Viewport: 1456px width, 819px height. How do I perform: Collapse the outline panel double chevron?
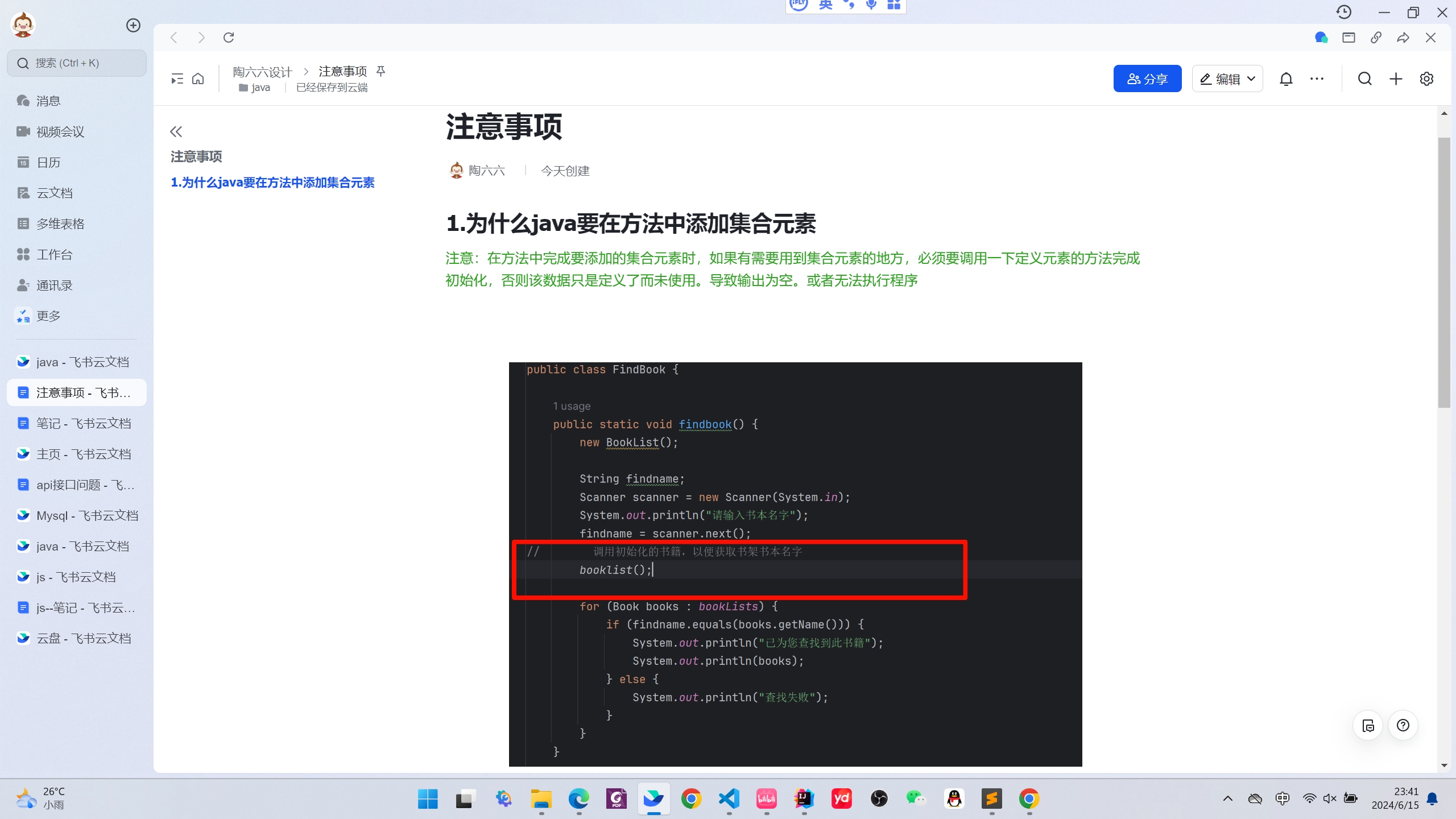click(x=176, y=132)
